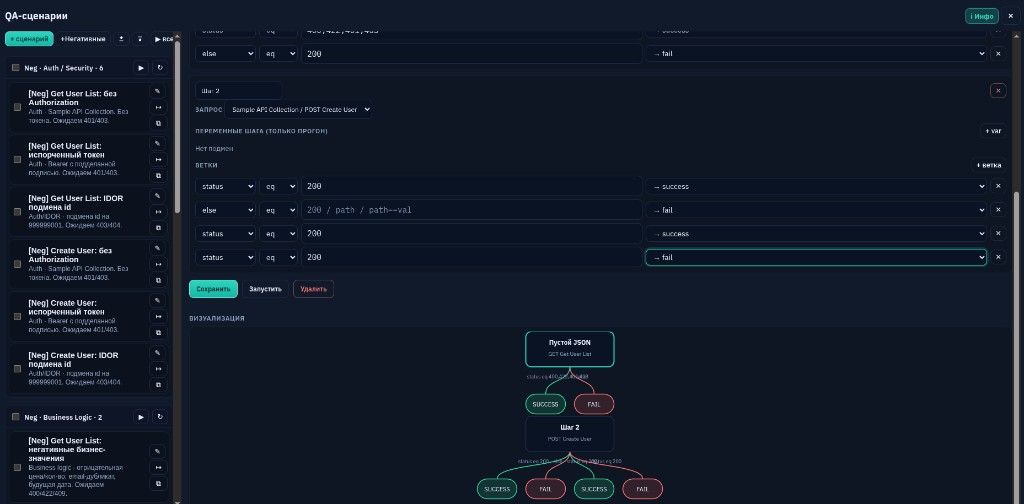Click the move arrow icon for '[Neg] Get User List: IDOR'
The height and width of the screenshot is (504, 1024).
pyautogui.click(x=157, y=212)
